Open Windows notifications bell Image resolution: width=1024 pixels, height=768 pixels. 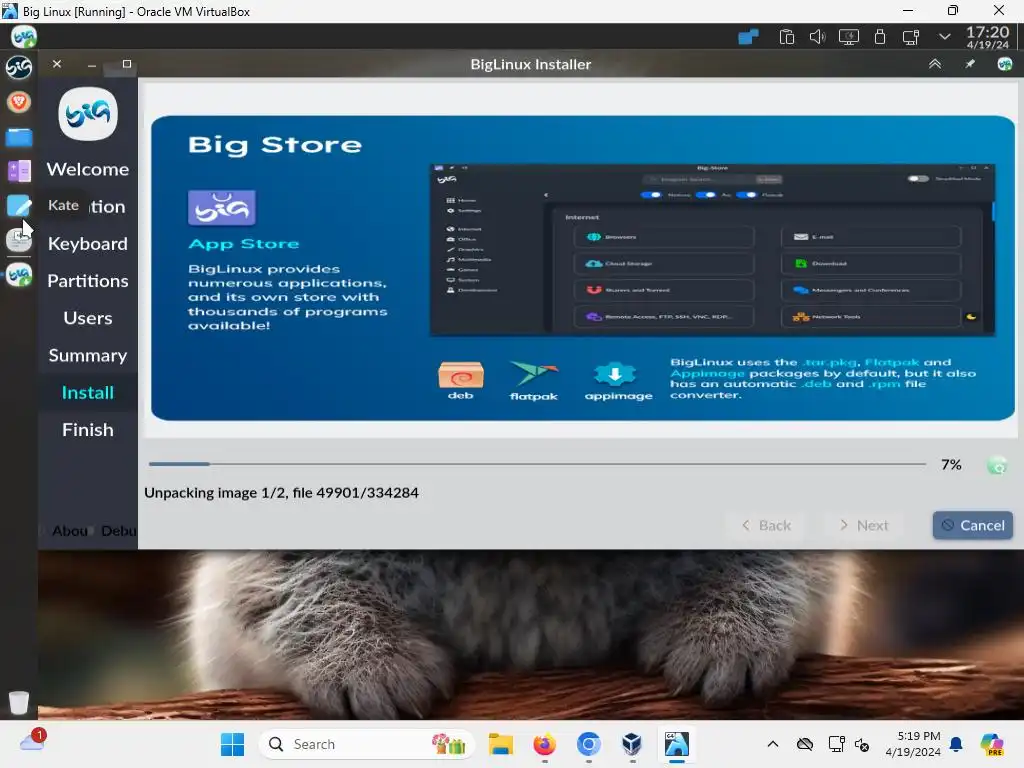coord(956,744)
